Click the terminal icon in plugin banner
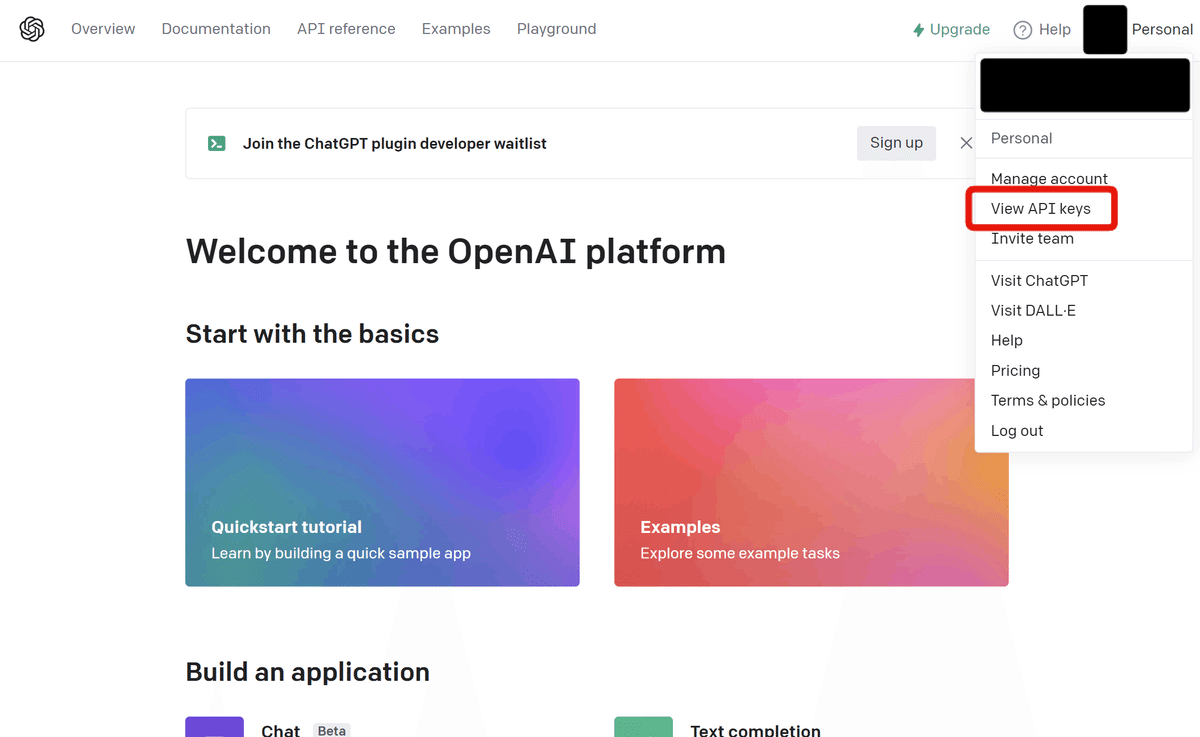The width and height of the screenshot is (1200, 737). pos(216,143)
